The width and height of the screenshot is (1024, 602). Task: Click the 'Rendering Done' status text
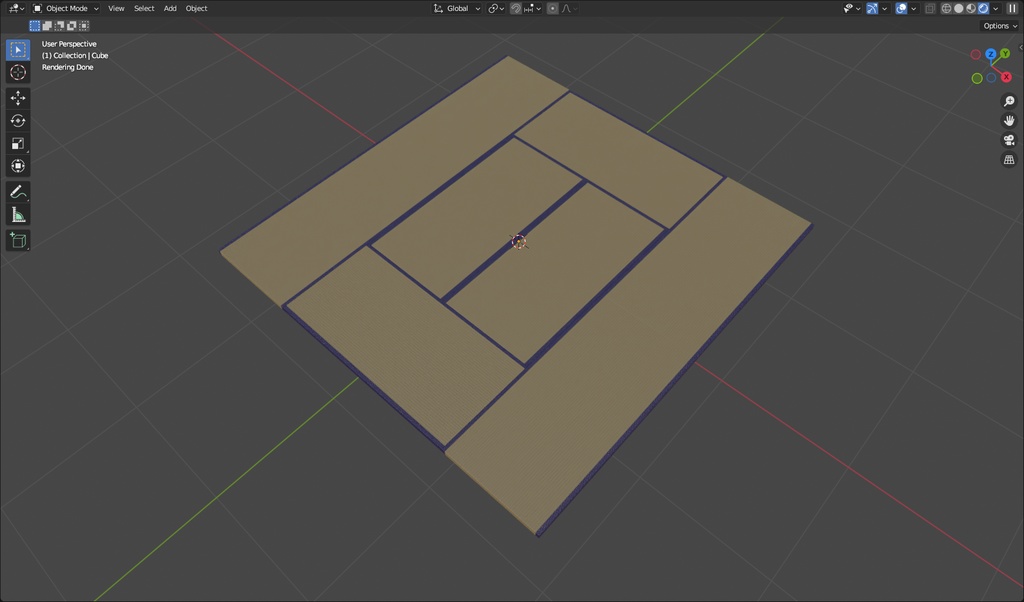point(67,67)
